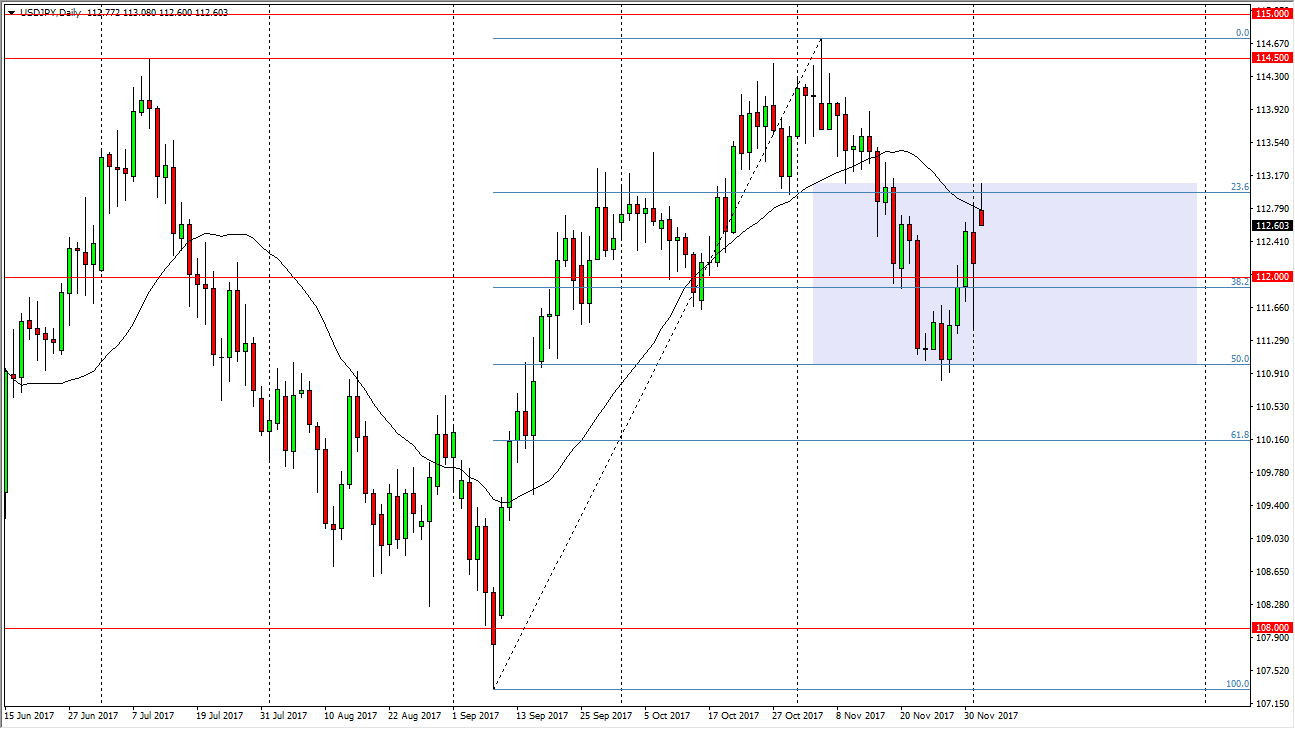Click the 112.410 price scale value
Image resolution: width=1295 pixels, height=729 pixels.
(x=1274, y=242)
